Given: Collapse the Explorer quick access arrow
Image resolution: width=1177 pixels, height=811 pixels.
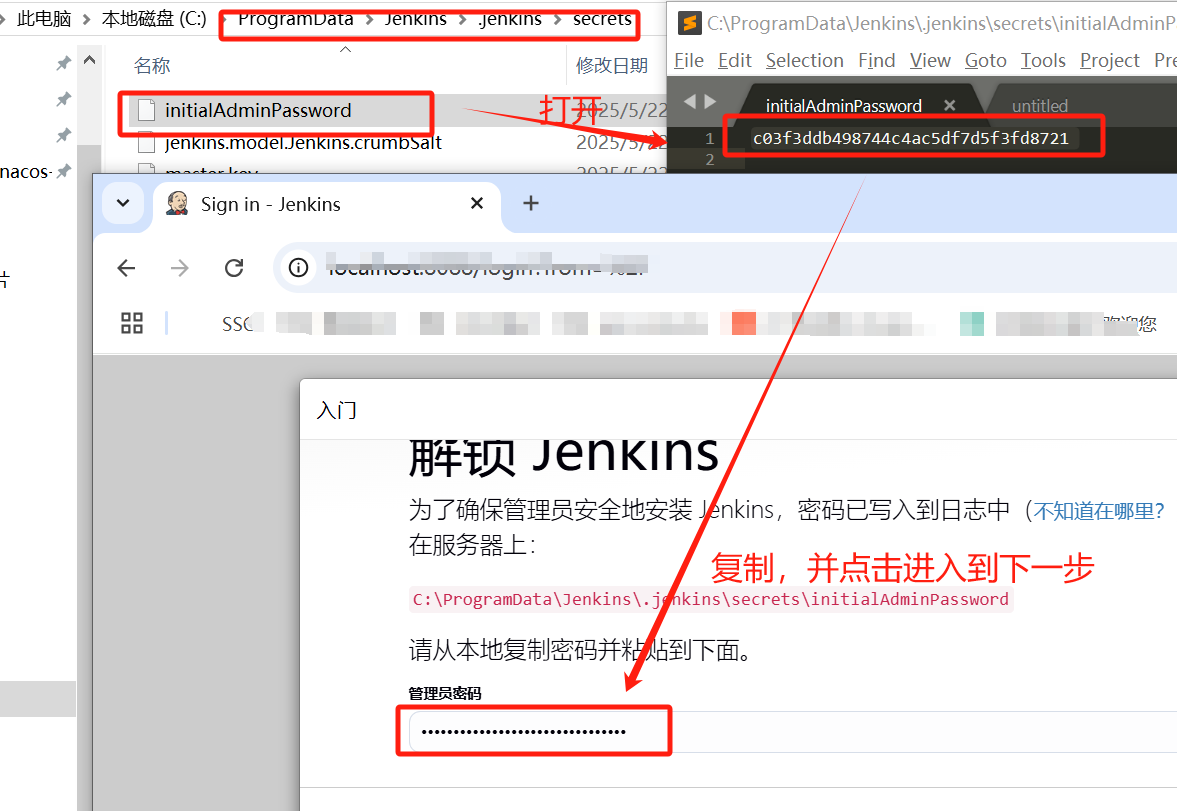Looking at the screenshot, I should (89, 60).
